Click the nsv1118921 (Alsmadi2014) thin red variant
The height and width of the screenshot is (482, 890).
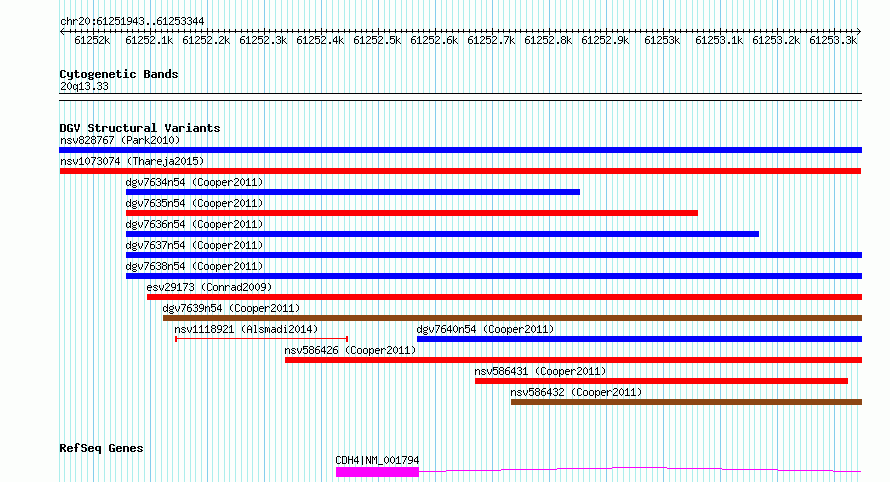[x=262, y=339]
